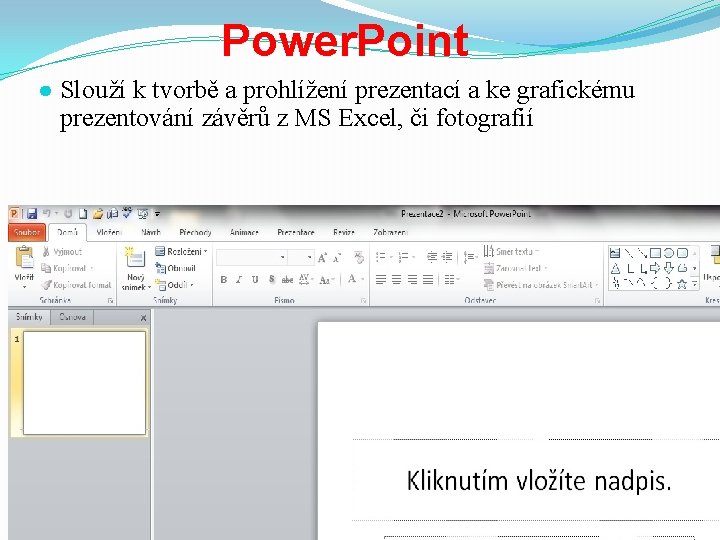Toggle bold formatting (B)
Screen dimensions: 720x540
click(x=224, y=280)
